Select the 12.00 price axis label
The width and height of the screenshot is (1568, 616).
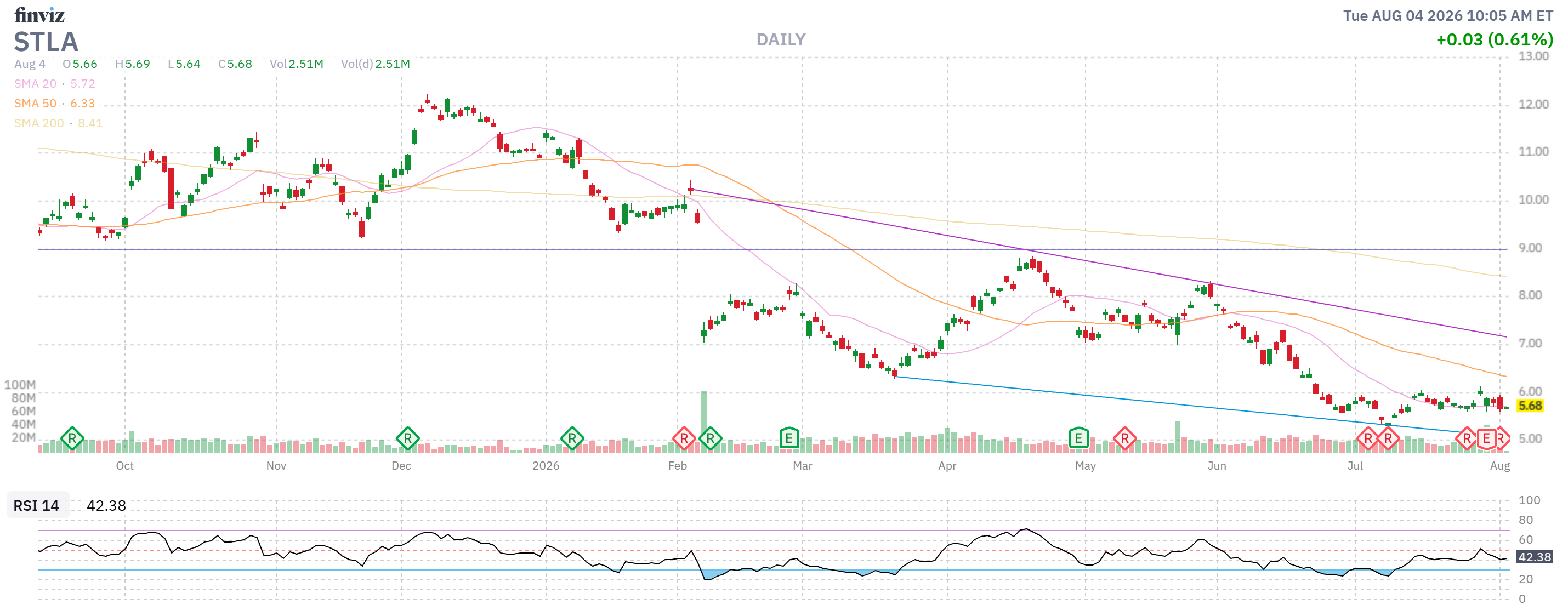tap(1533, 104)
